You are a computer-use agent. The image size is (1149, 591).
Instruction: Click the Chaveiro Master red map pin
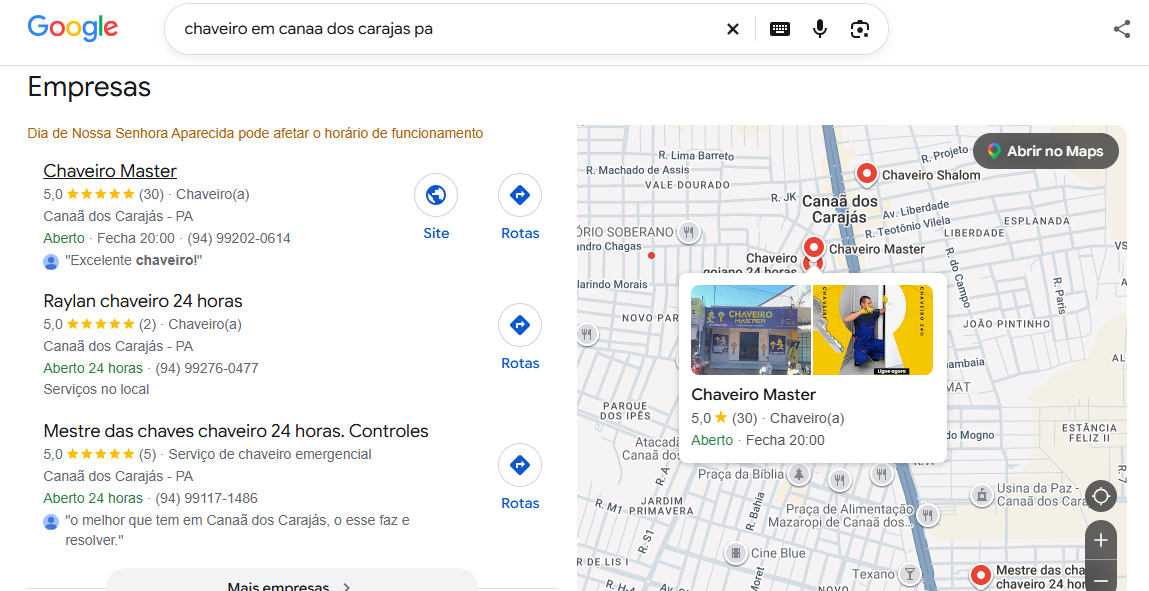coord(813,248)
